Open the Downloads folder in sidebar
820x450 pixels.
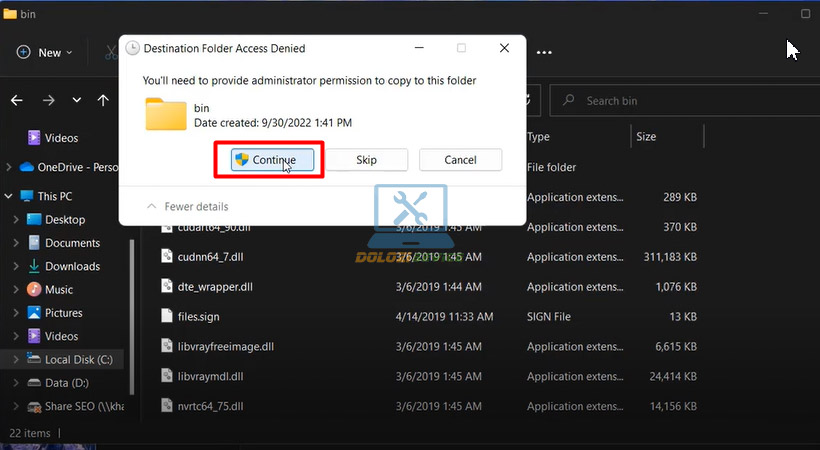coord(72,266)
